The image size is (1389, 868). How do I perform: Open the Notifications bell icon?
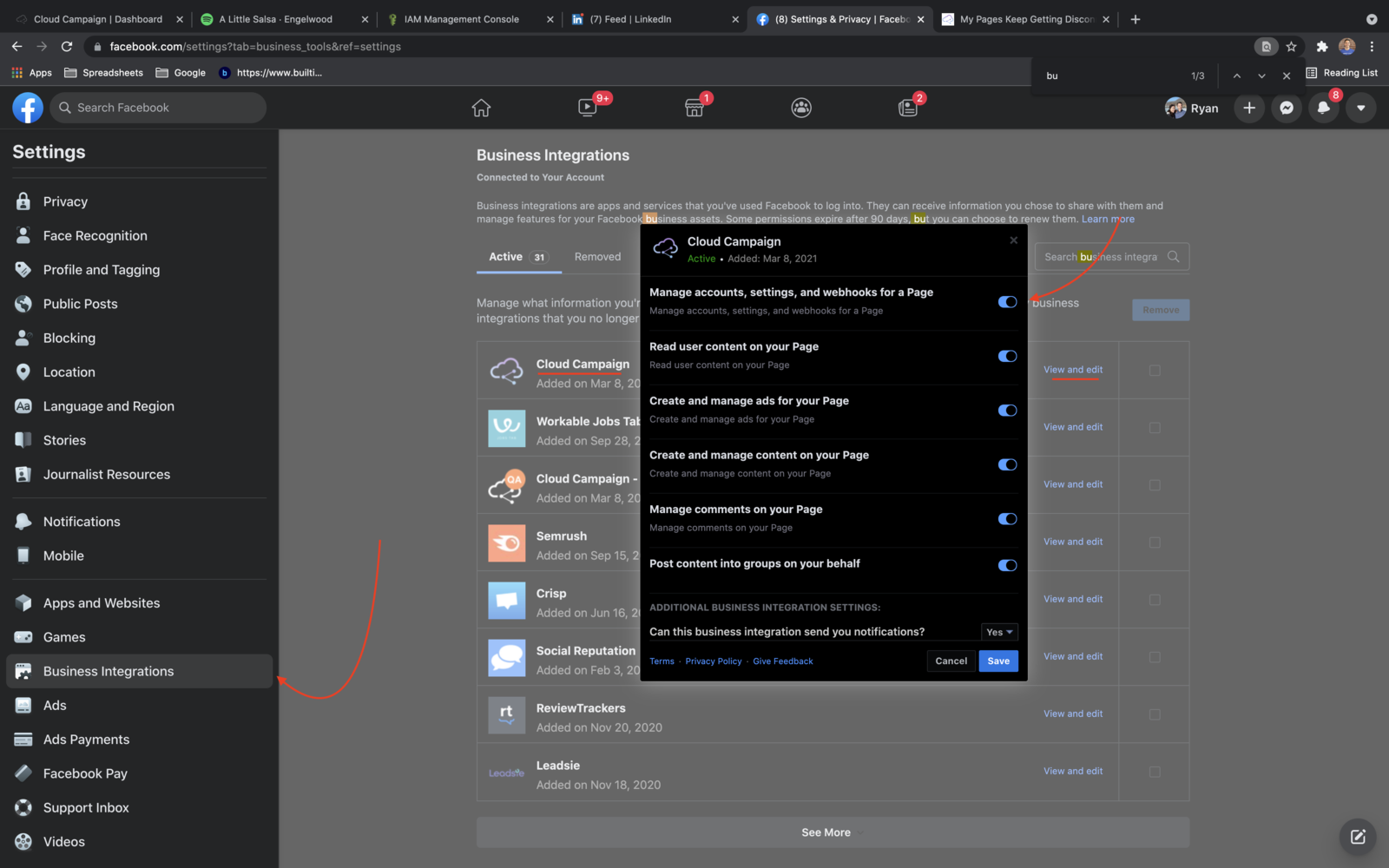1323,108
